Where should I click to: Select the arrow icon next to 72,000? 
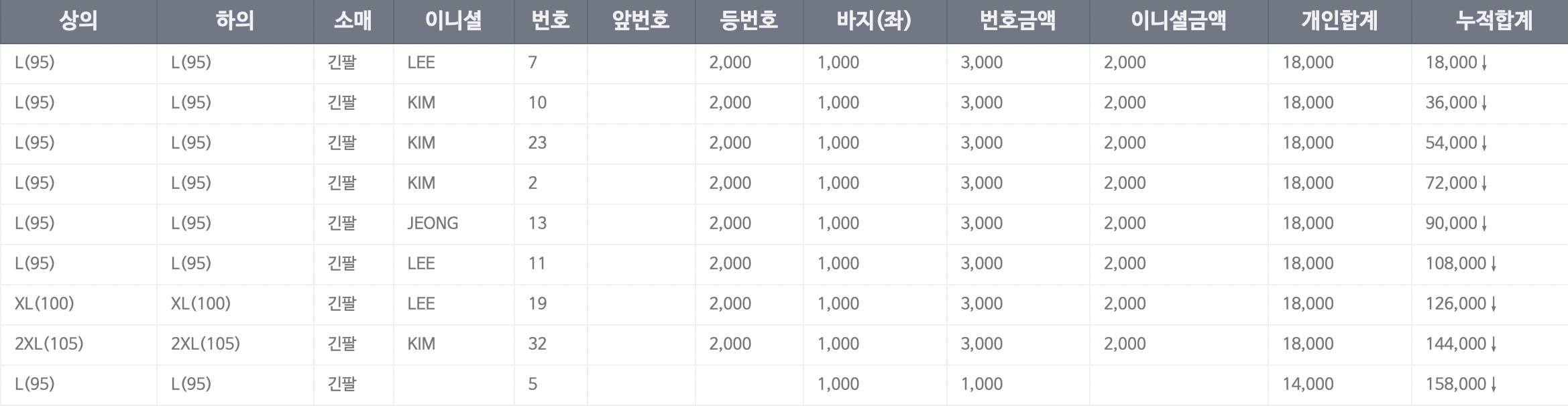[1484, 184]
